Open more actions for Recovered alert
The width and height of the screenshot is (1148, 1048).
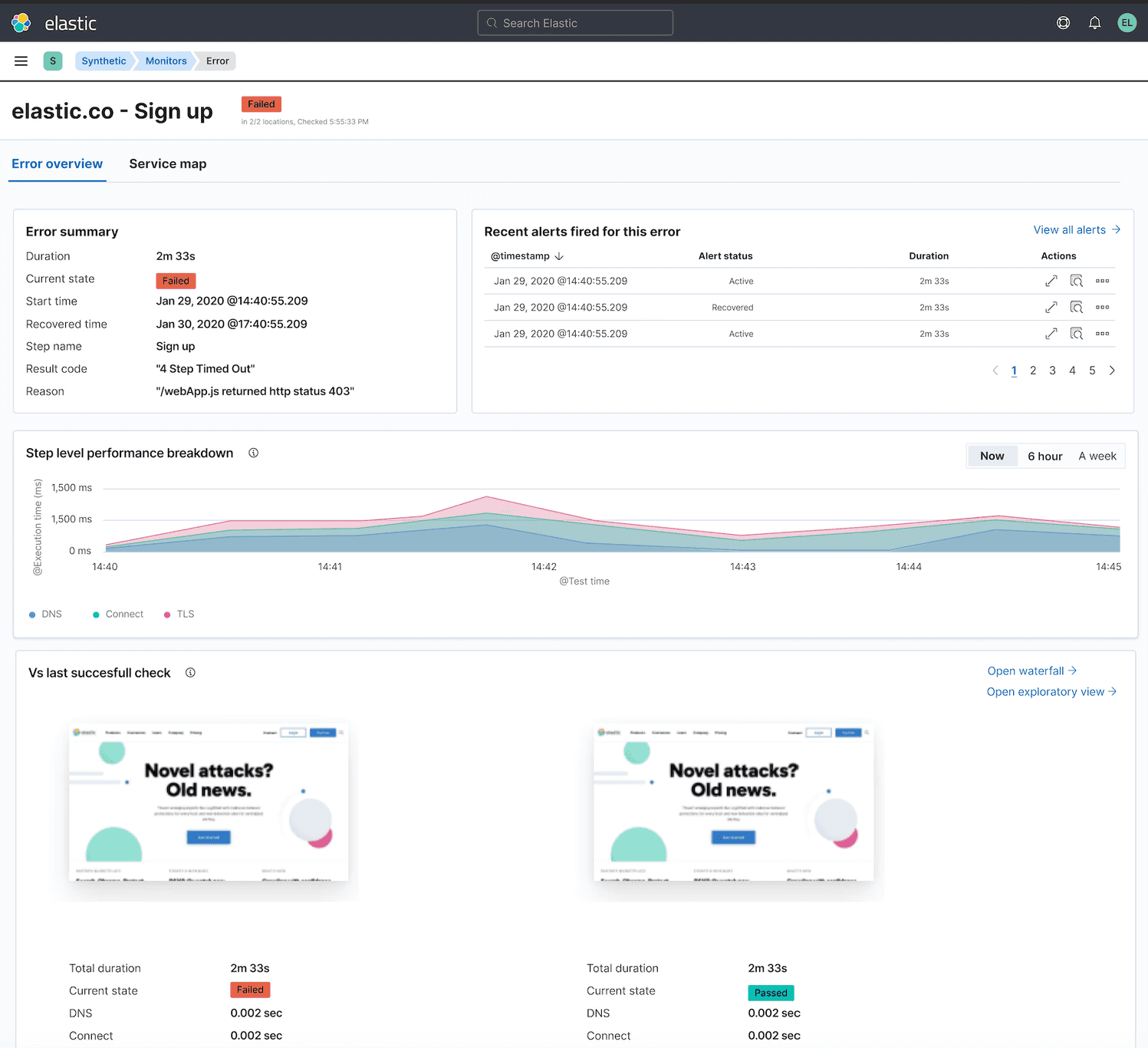[x=1103, y=307]
